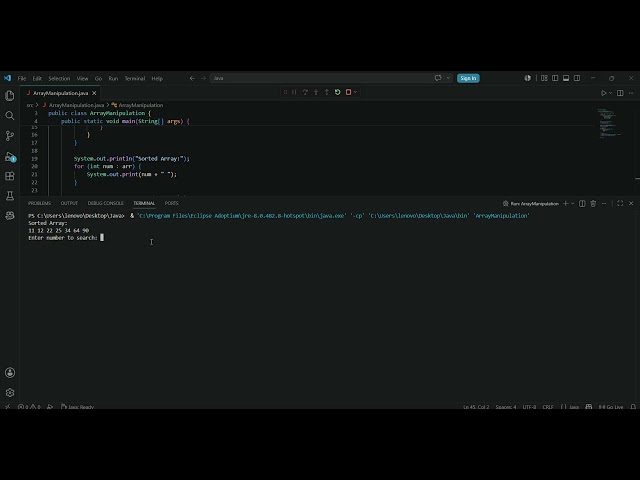Open terminal panel more actions ellipsis
This screenshot has width=640, height=480.
pos(604,203)
